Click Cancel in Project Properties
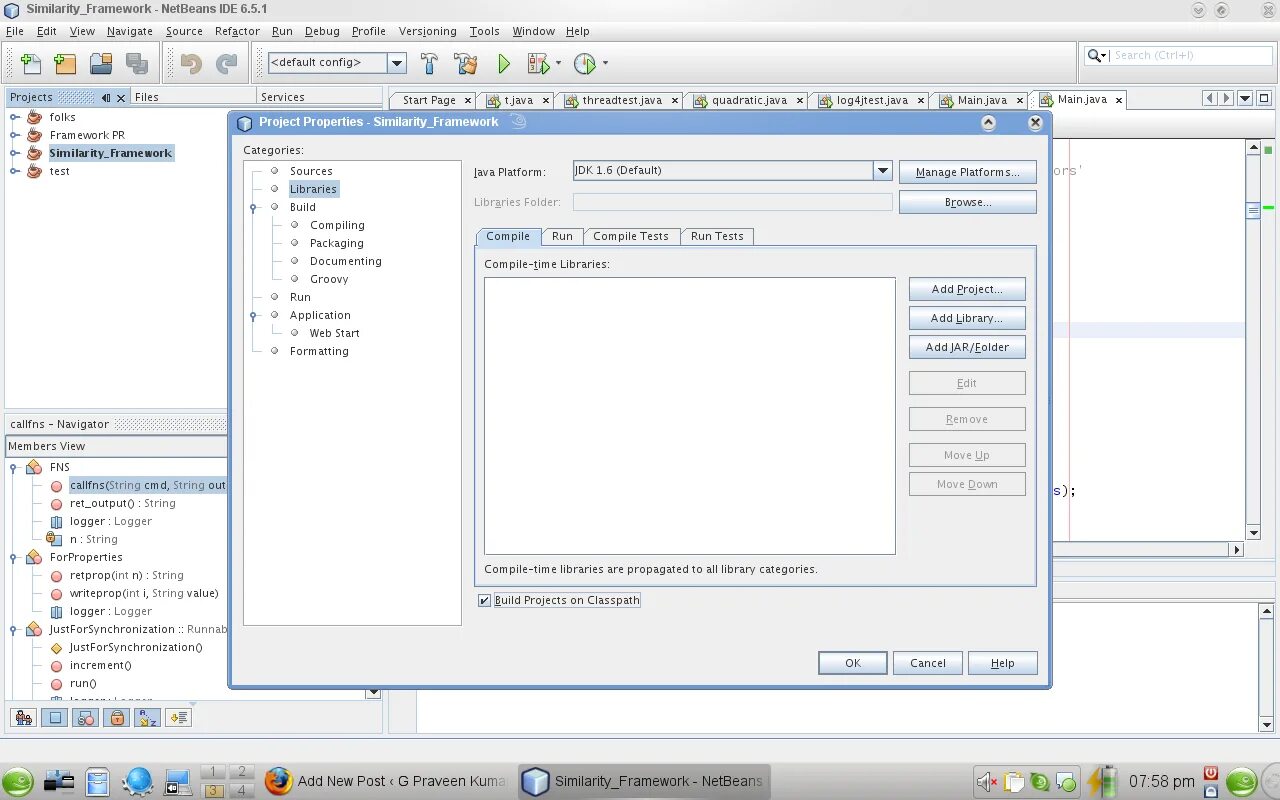 (927, 663)
